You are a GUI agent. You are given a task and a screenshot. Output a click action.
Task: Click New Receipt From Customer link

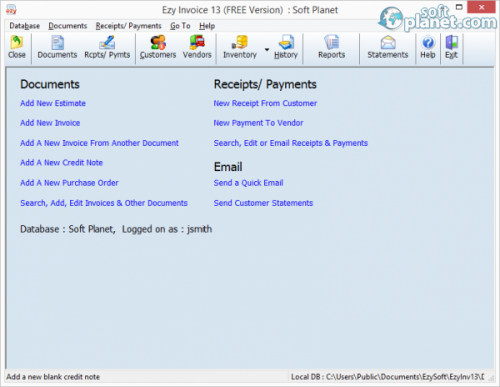(x=265, y=103)
